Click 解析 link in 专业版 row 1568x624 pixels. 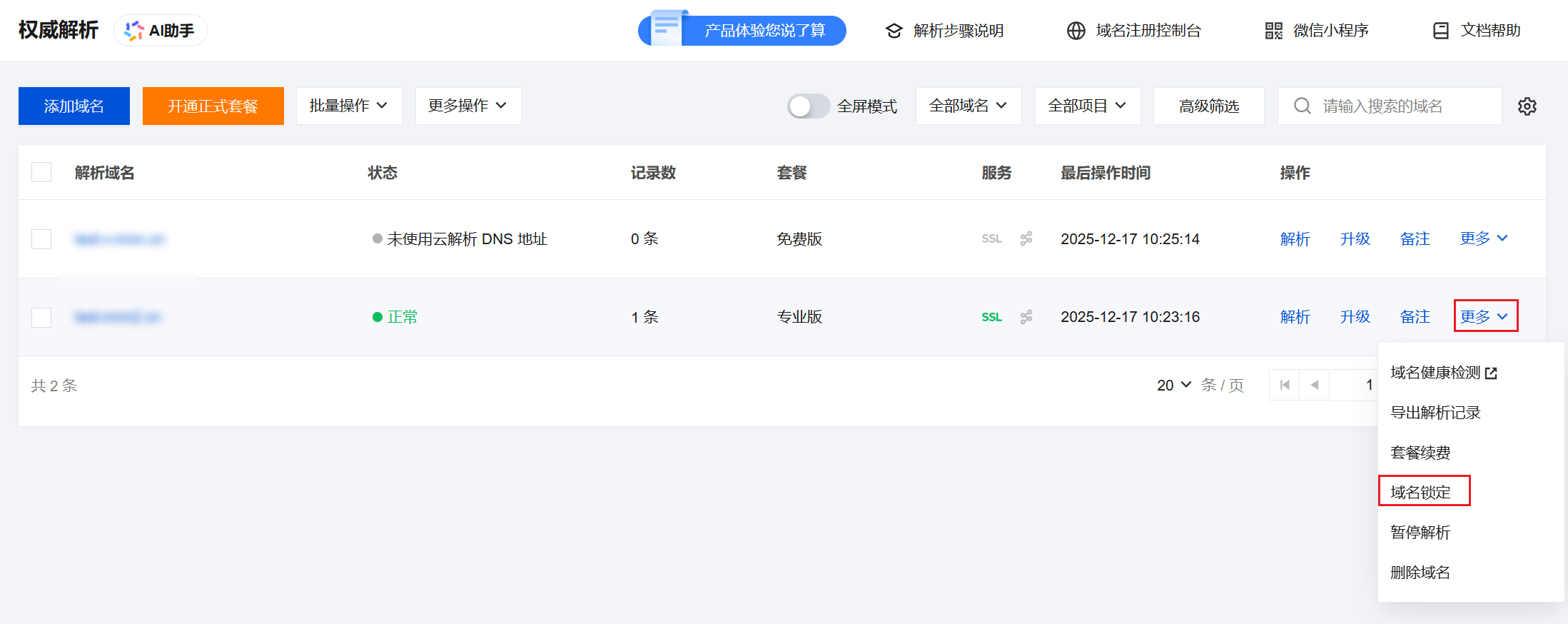[x=1295, y=317]
